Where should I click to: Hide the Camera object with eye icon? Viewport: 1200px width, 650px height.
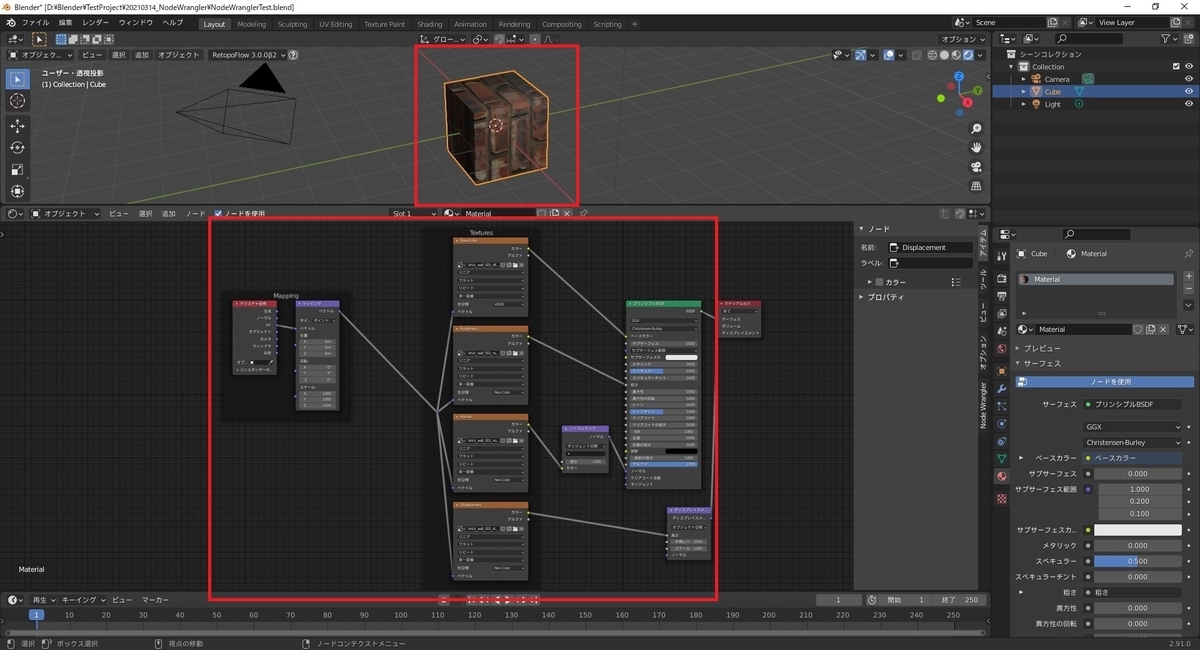pos(1188,79)
